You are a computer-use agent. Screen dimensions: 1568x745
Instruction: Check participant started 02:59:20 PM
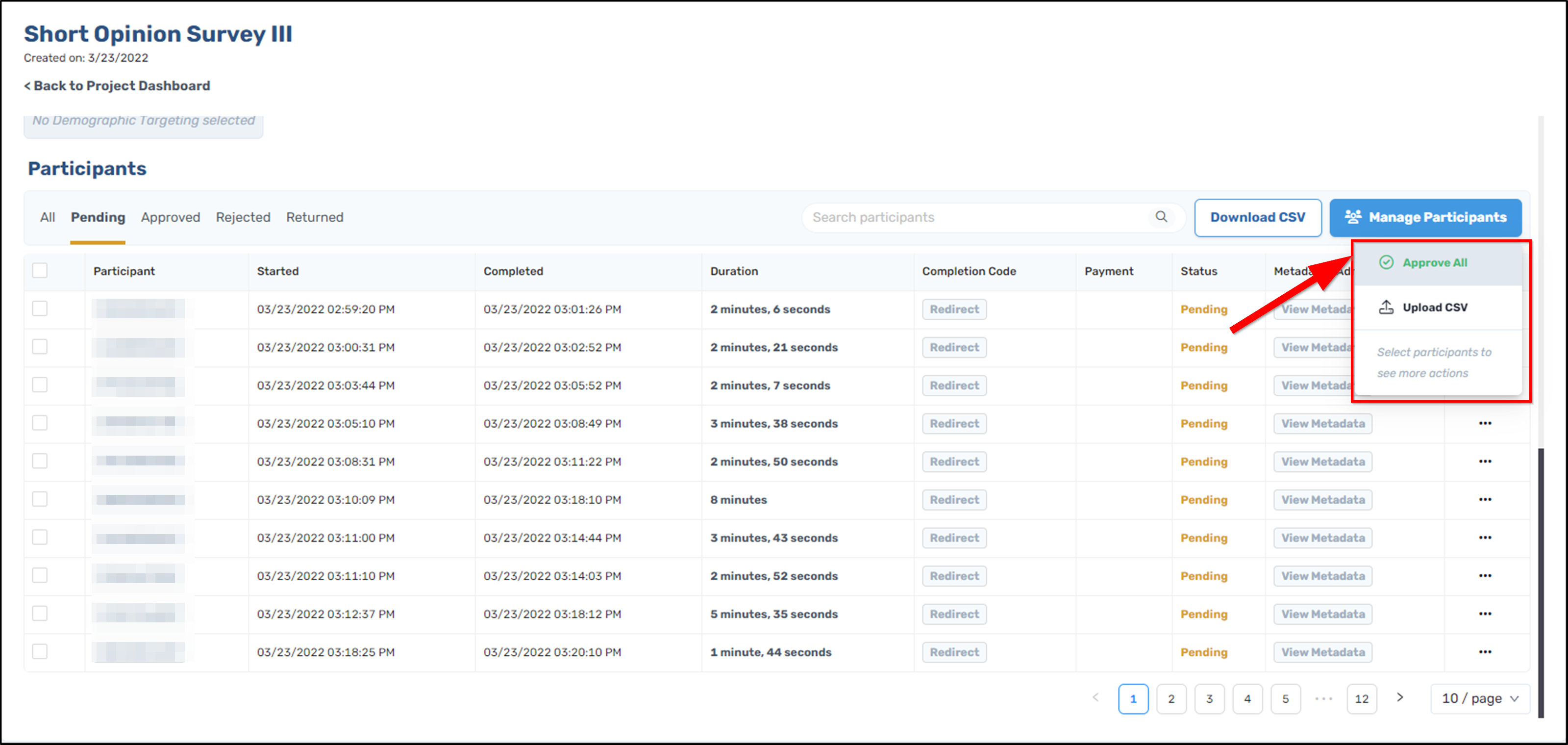[40, 308]
